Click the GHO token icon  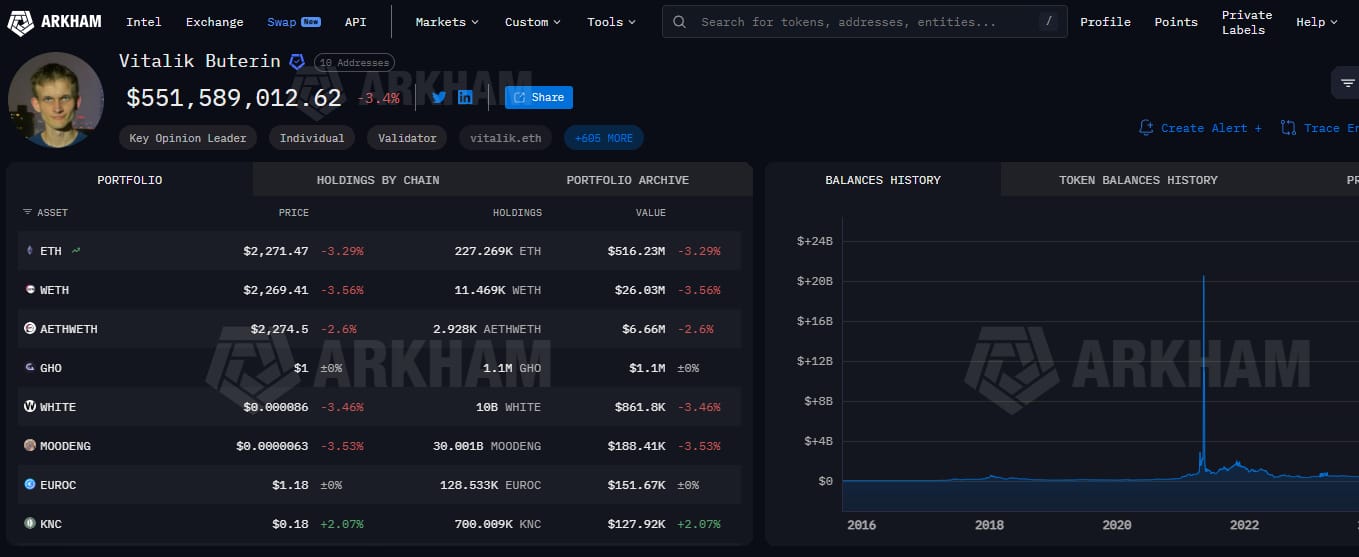click(x=30, y=368)
